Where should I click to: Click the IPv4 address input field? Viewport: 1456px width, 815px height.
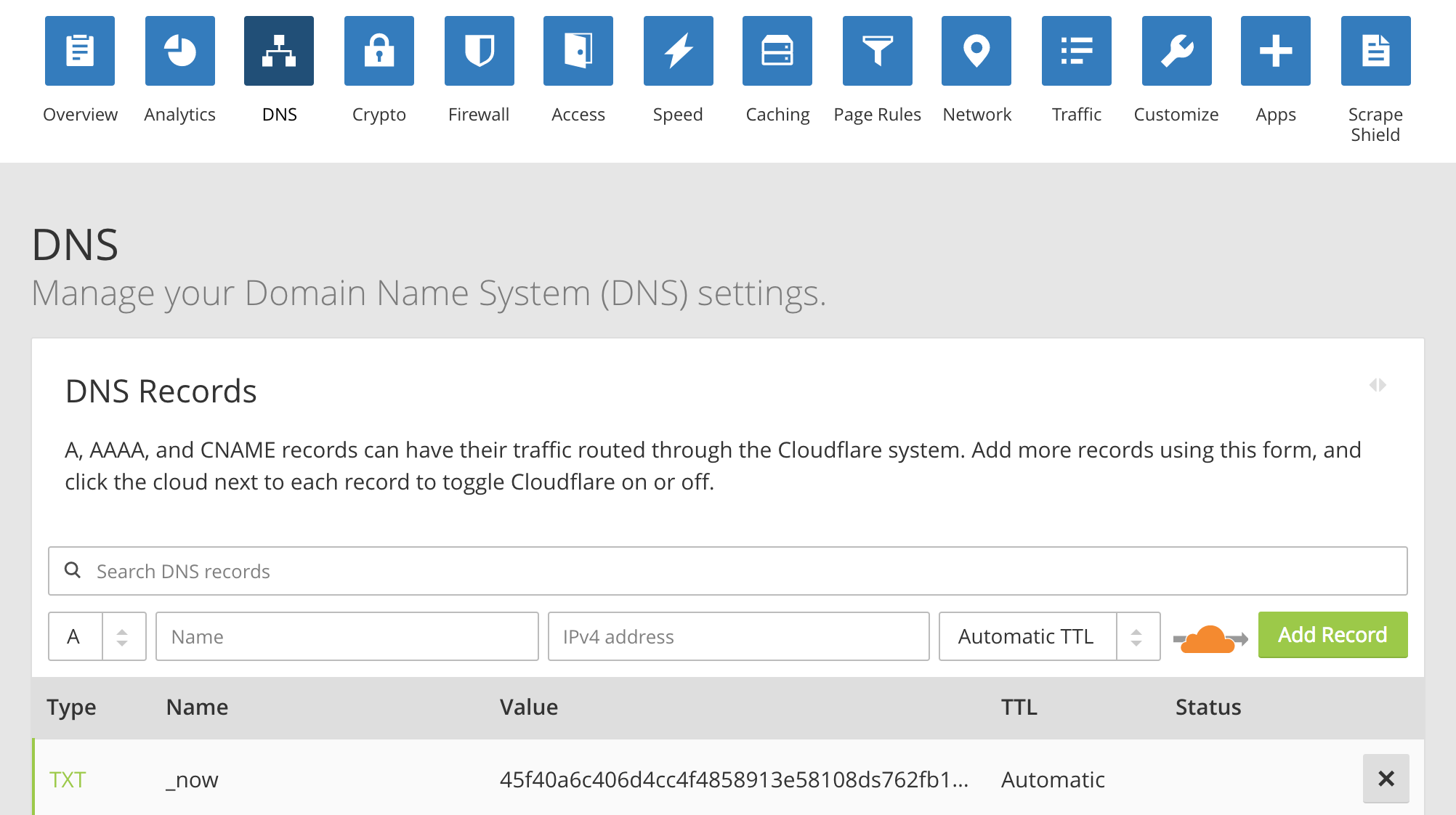tap(738, 636)
